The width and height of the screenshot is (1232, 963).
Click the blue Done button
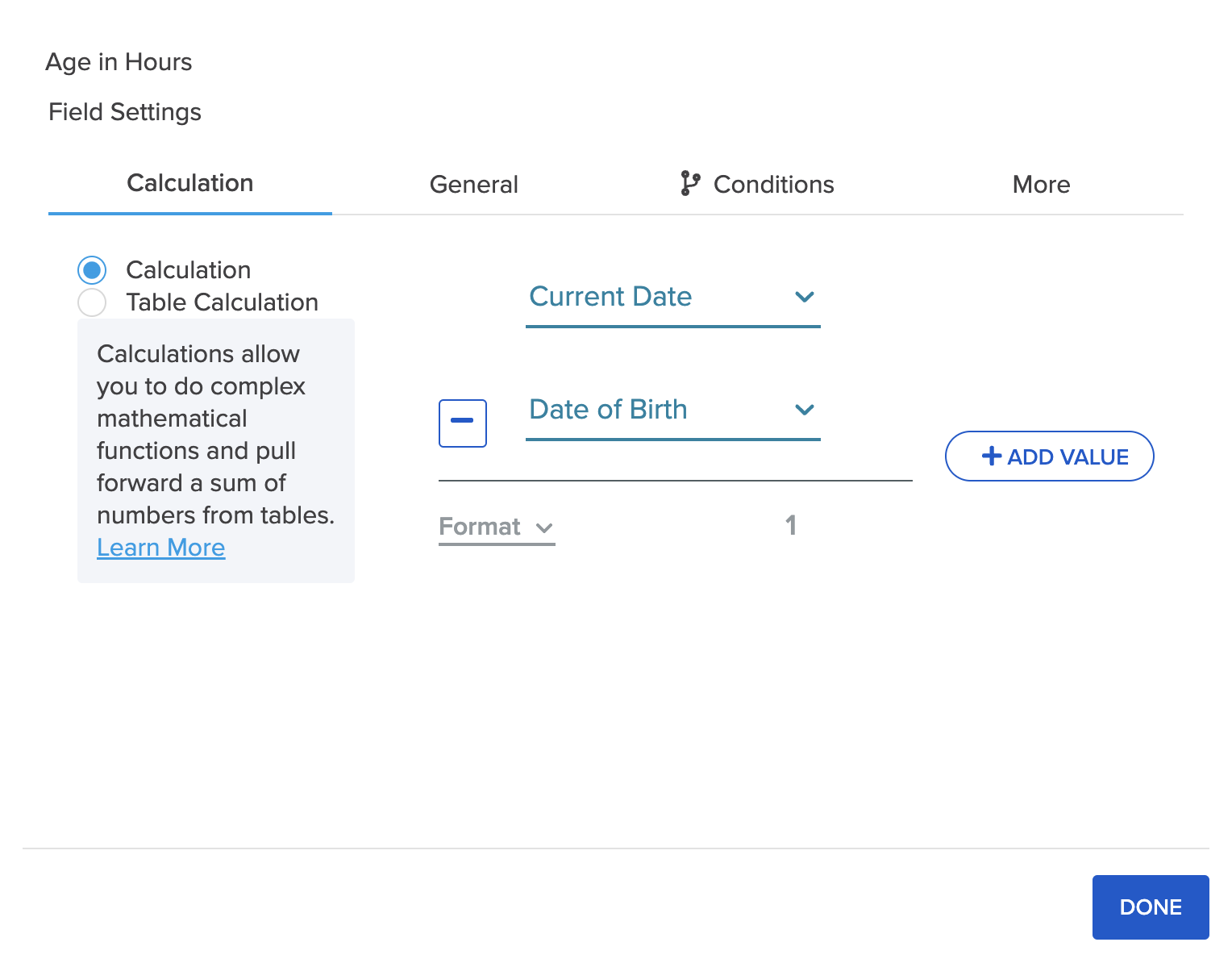coord(1150,907)
